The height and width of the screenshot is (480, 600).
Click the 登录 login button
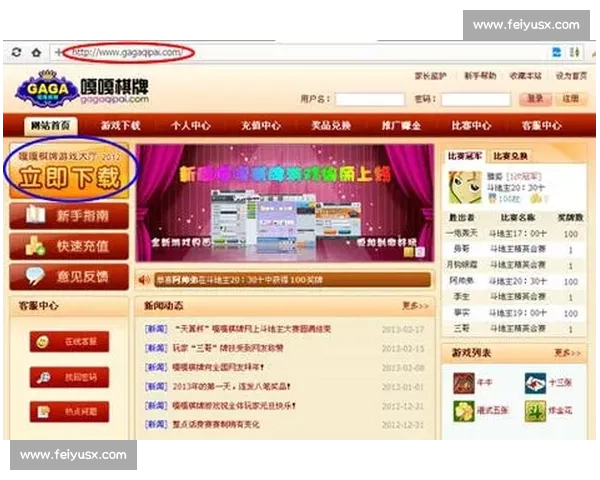tap(535, 99)
